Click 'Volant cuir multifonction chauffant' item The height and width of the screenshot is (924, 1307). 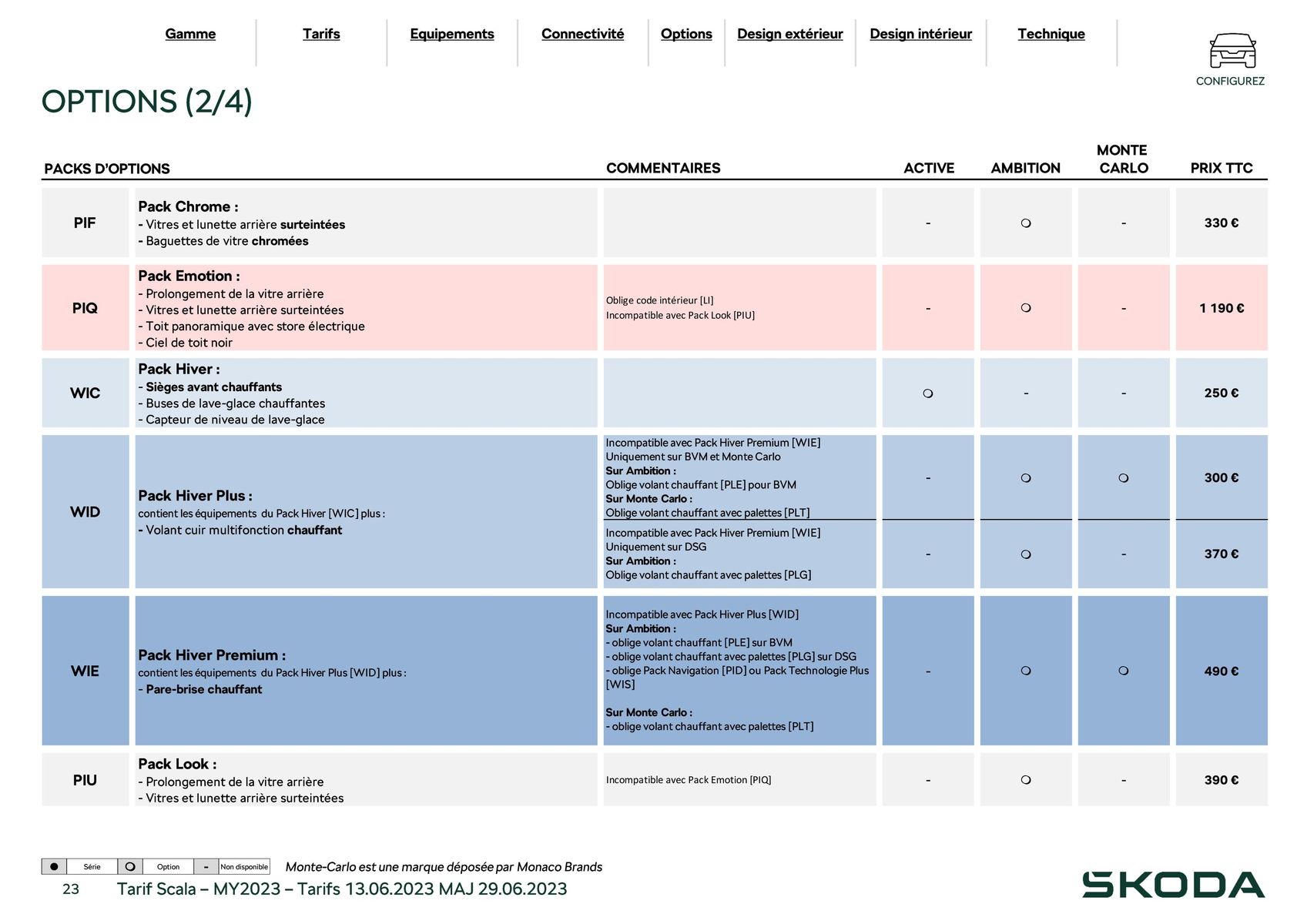(x=244, y=530)
